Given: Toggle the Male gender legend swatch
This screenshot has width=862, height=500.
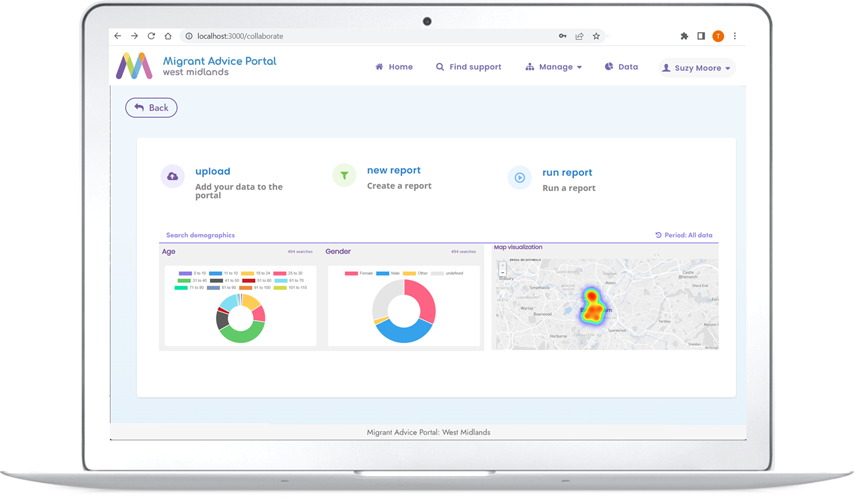Looking at the screenshot, I should click(x=383, y=273).
